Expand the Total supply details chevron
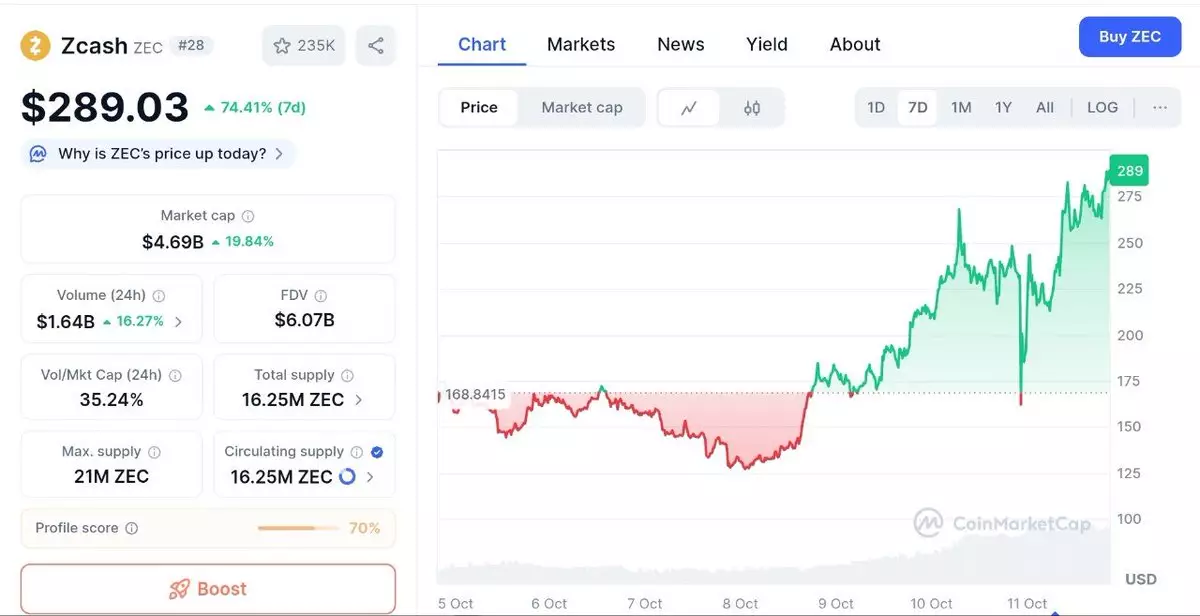 (x=359, y=400)
